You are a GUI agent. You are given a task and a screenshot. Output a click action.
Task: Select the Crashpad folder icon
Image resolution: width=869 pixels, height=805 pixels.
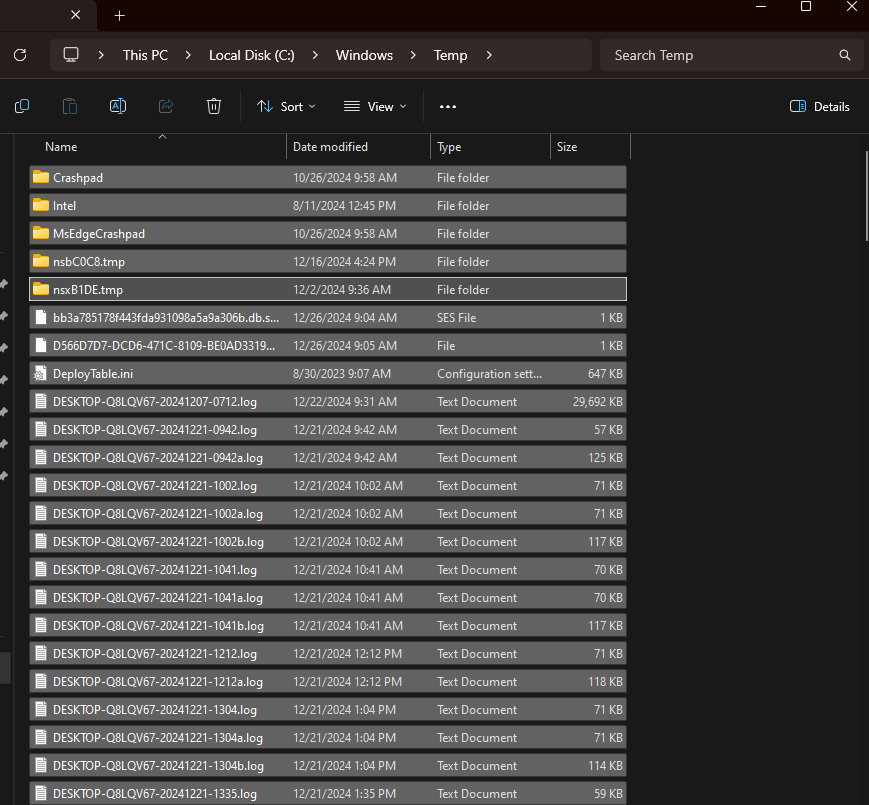click(x=40, y=177)
